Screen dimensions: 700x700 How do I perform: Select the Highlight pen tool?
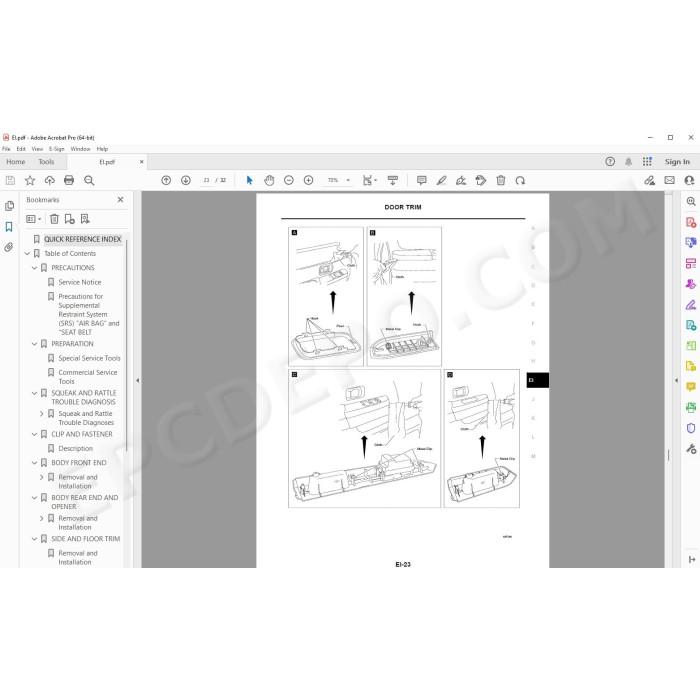(x=442, y=180)
